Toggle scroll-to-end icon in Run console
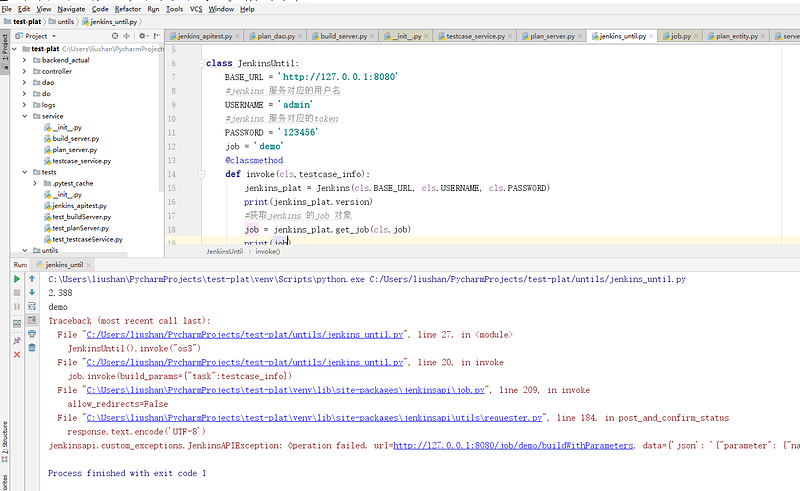The width and height of the screenshot is (800, 491). [32, 320]
